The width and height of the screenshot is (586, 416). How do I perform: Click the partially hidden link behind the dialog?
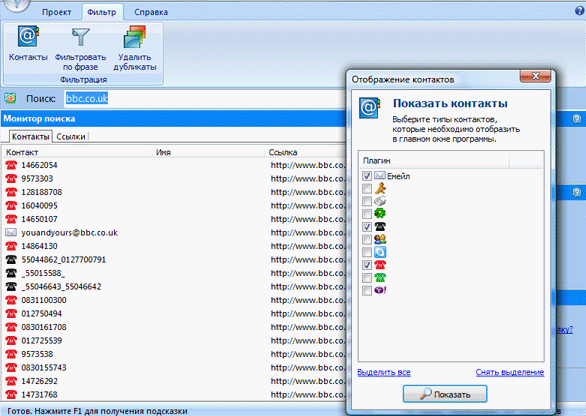pos(564,330)
